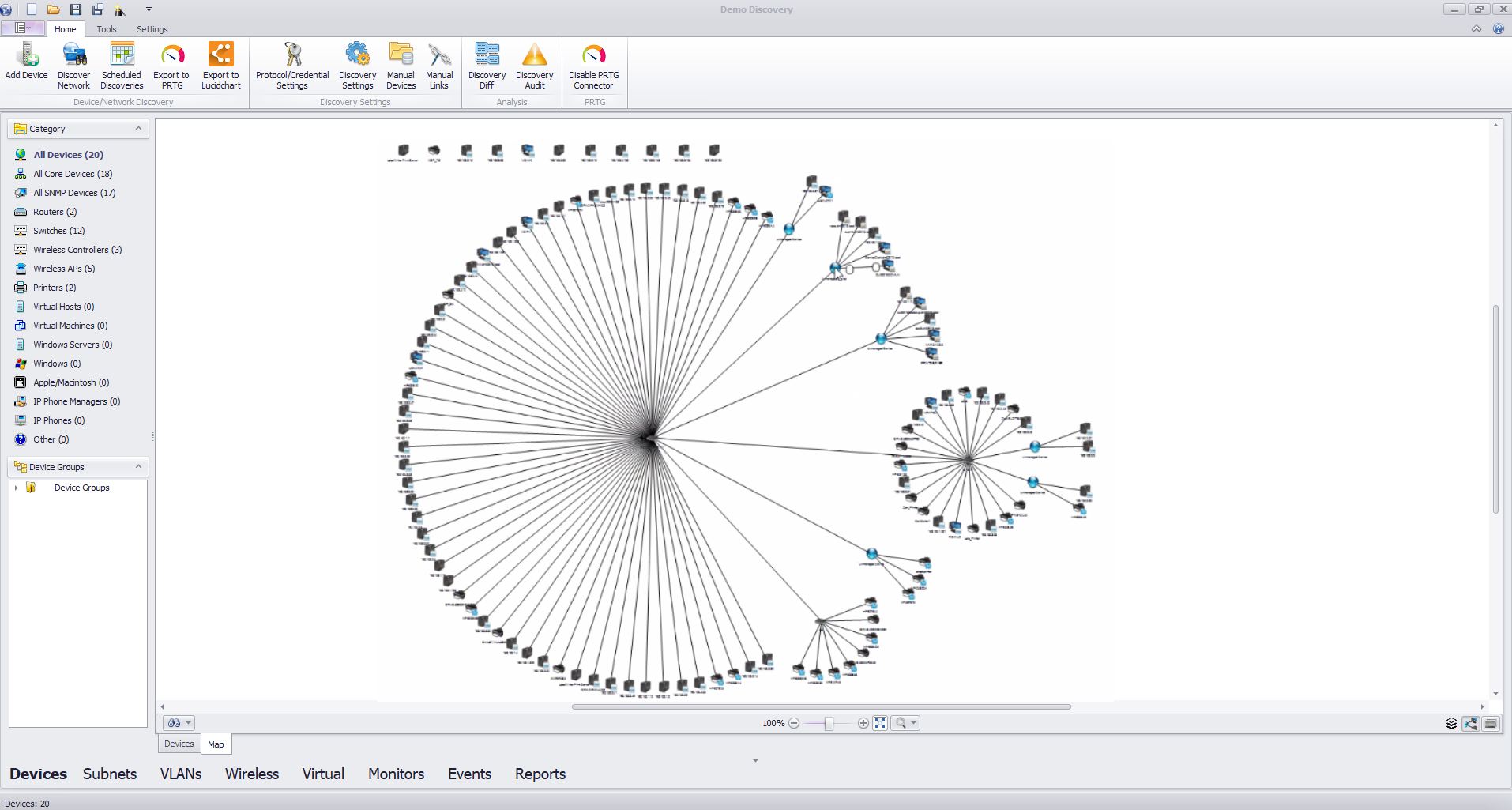The image size is (1512, 810).
Task: Click the Add Device icon
Action: click(x=26, y=62)
